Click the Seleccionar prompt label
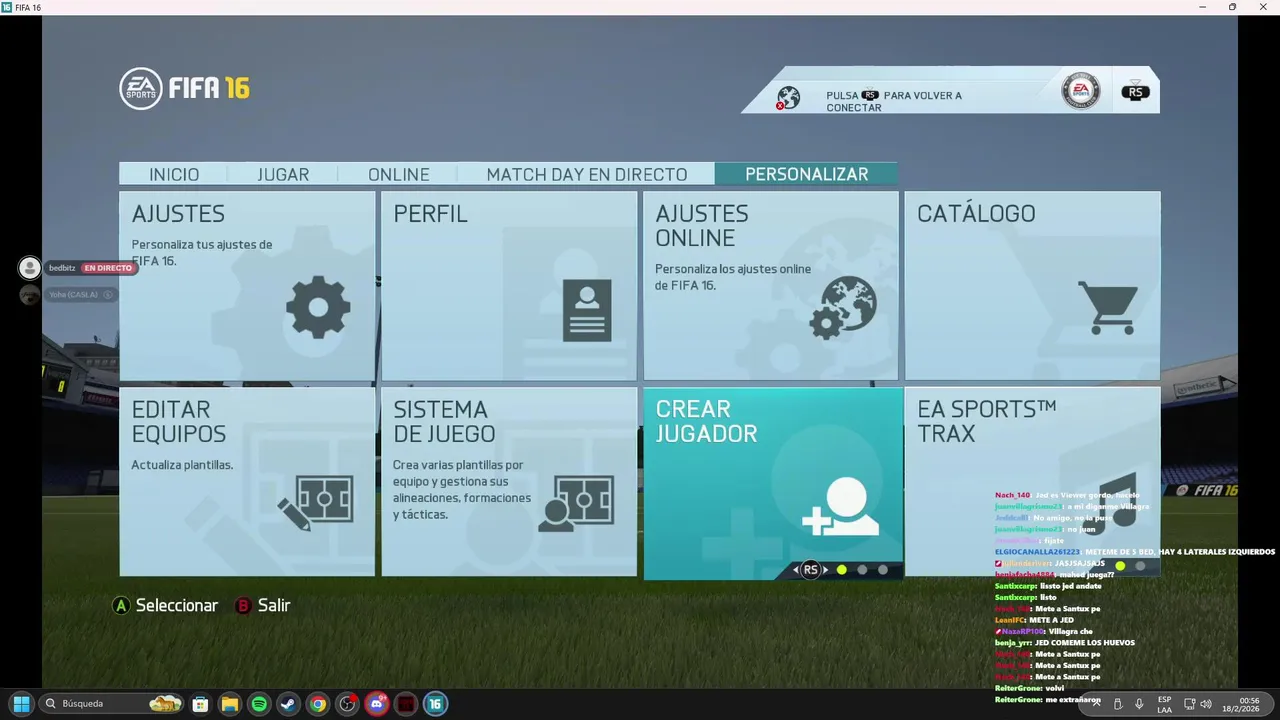 click(177, 606)
